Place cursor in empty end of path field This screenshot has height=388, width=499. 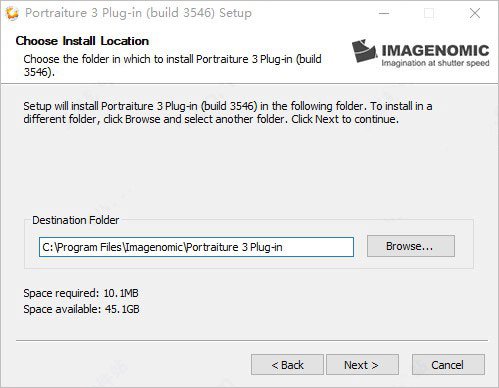[x=317, y=247]
